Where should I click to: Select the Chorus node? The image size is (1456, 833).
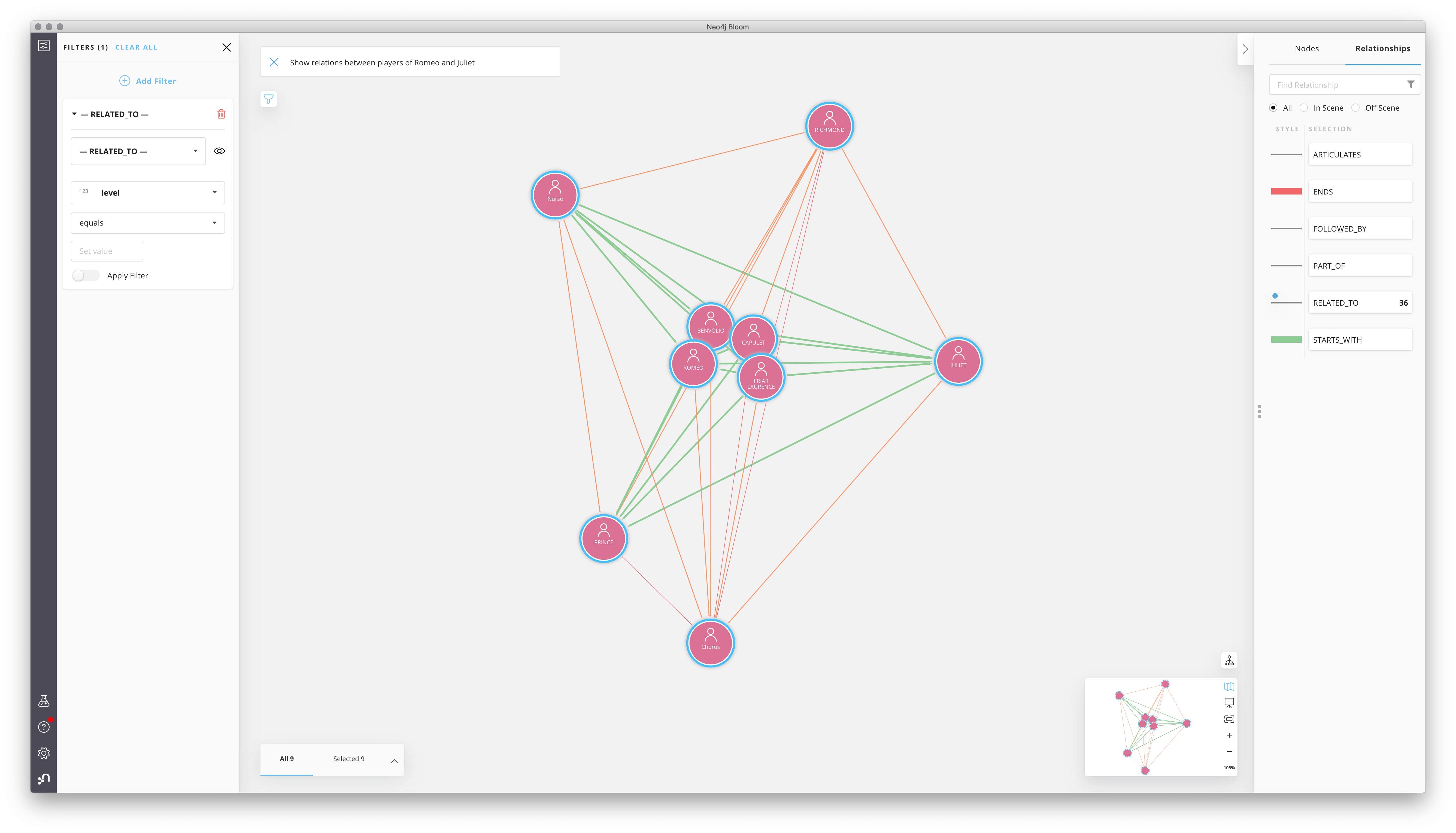711,643
